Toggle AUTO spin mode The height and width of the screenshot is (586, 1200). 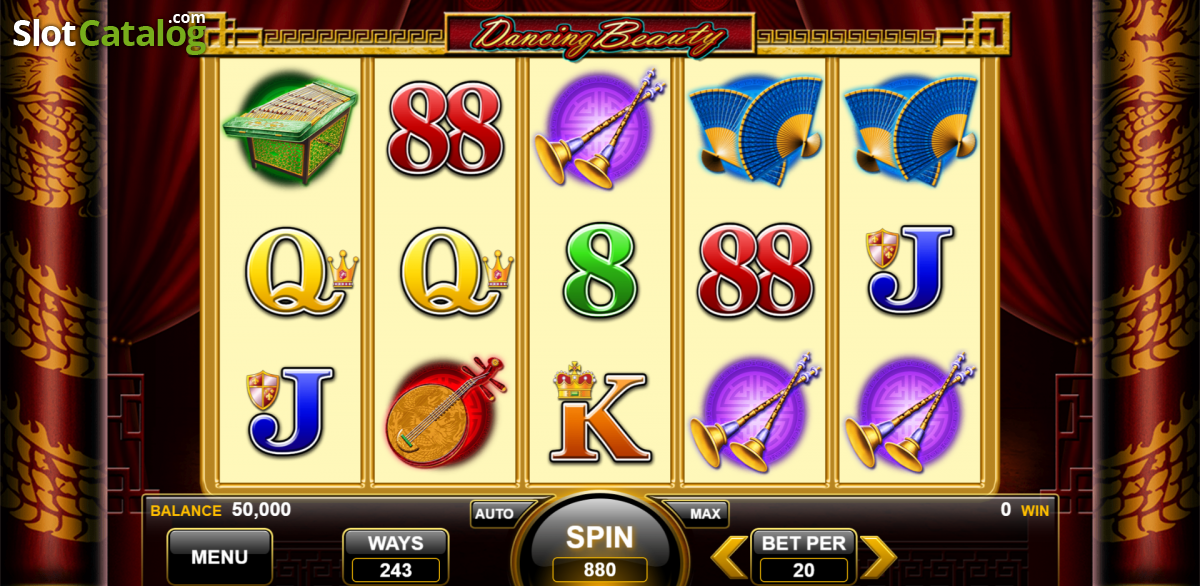pos(494,514)
